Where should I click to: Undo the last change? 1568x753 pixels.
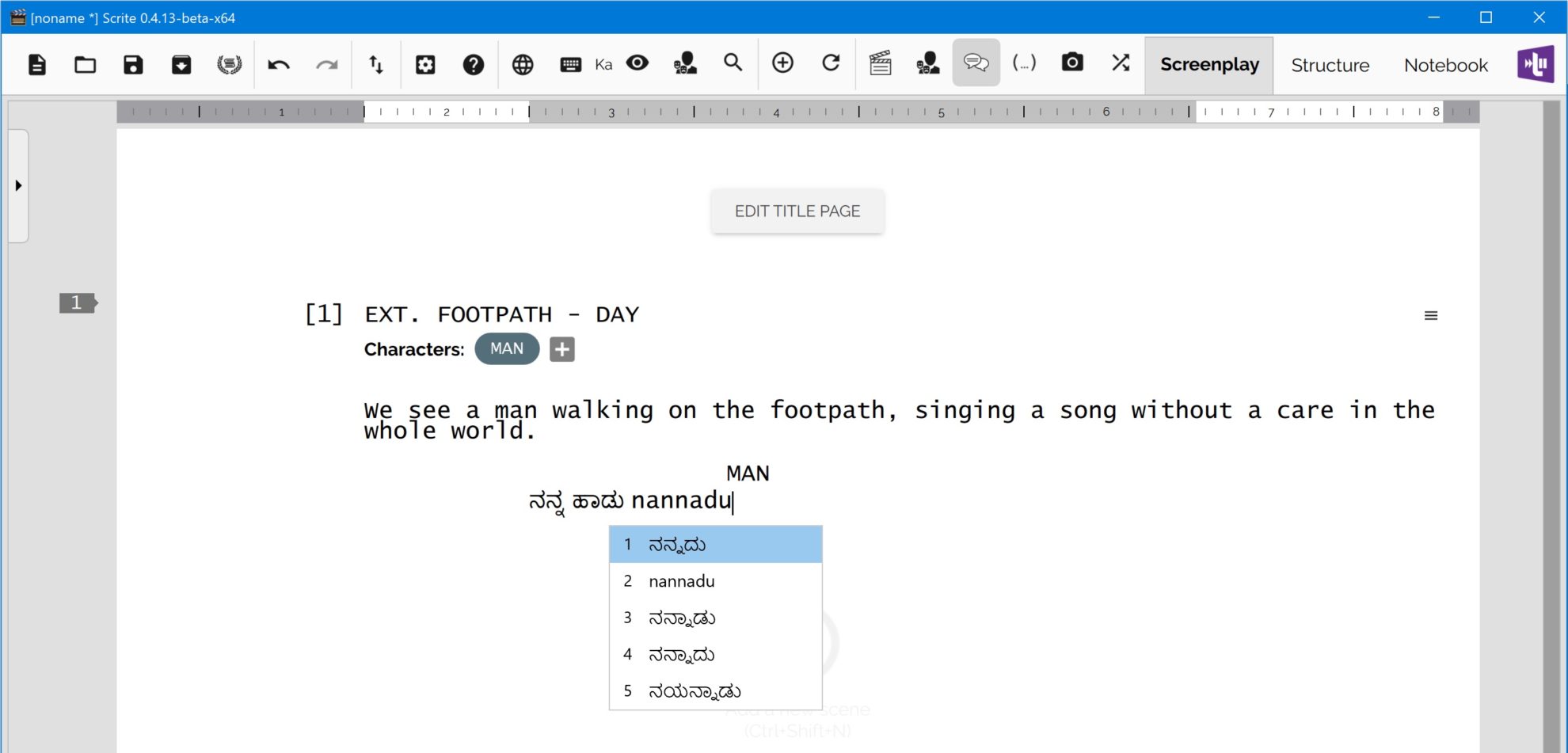[x=278, y=64]
